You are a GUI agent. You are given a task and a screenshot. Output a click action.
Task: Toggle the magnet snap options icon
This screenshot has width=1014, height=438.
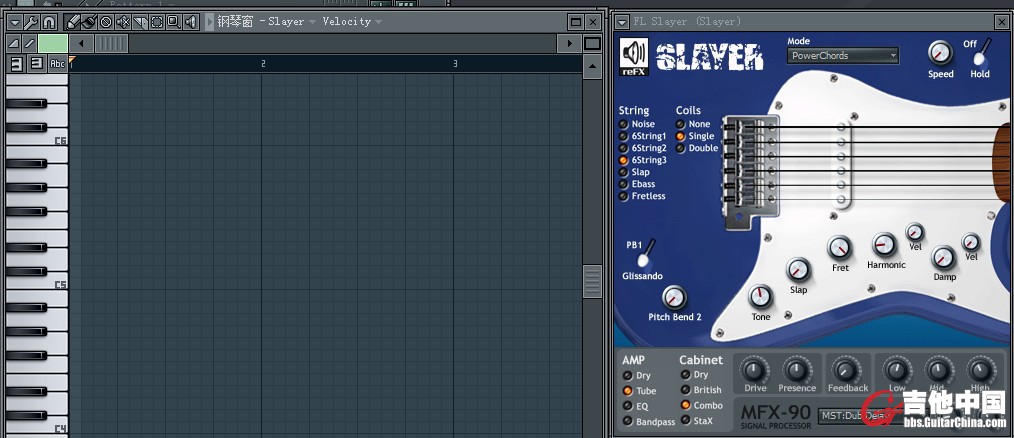tap(48, 23)
